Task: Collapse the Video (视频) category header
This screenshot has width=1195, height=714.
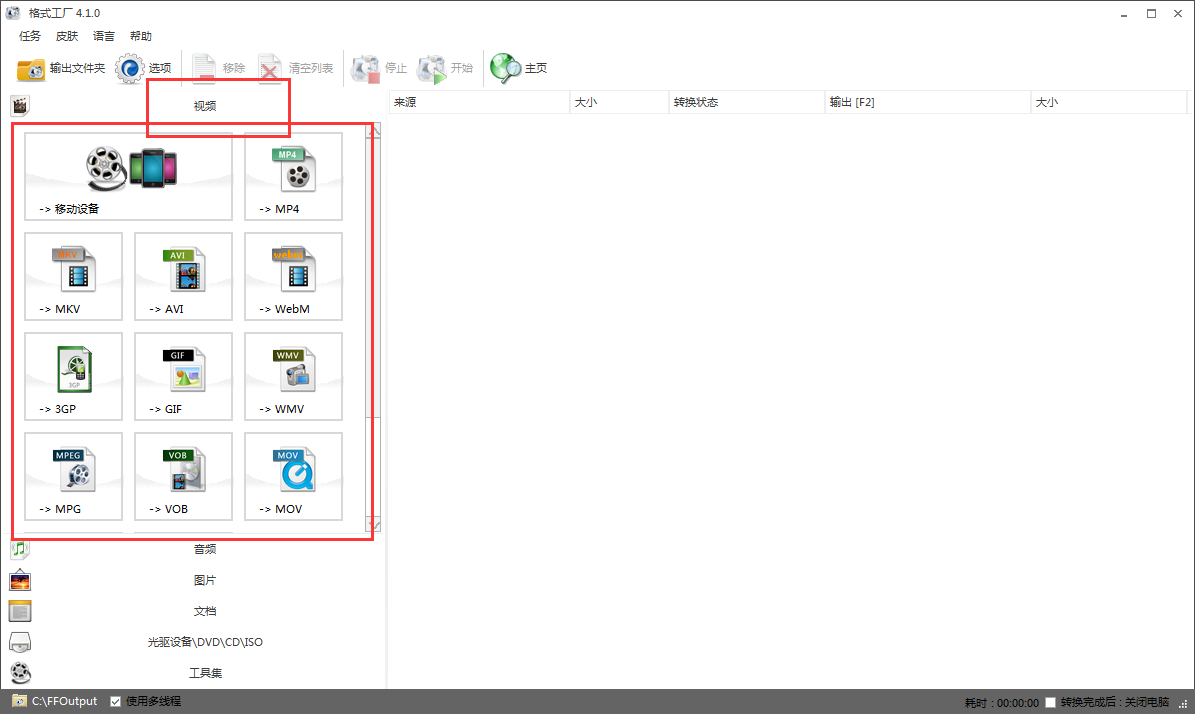Action: 205,106
